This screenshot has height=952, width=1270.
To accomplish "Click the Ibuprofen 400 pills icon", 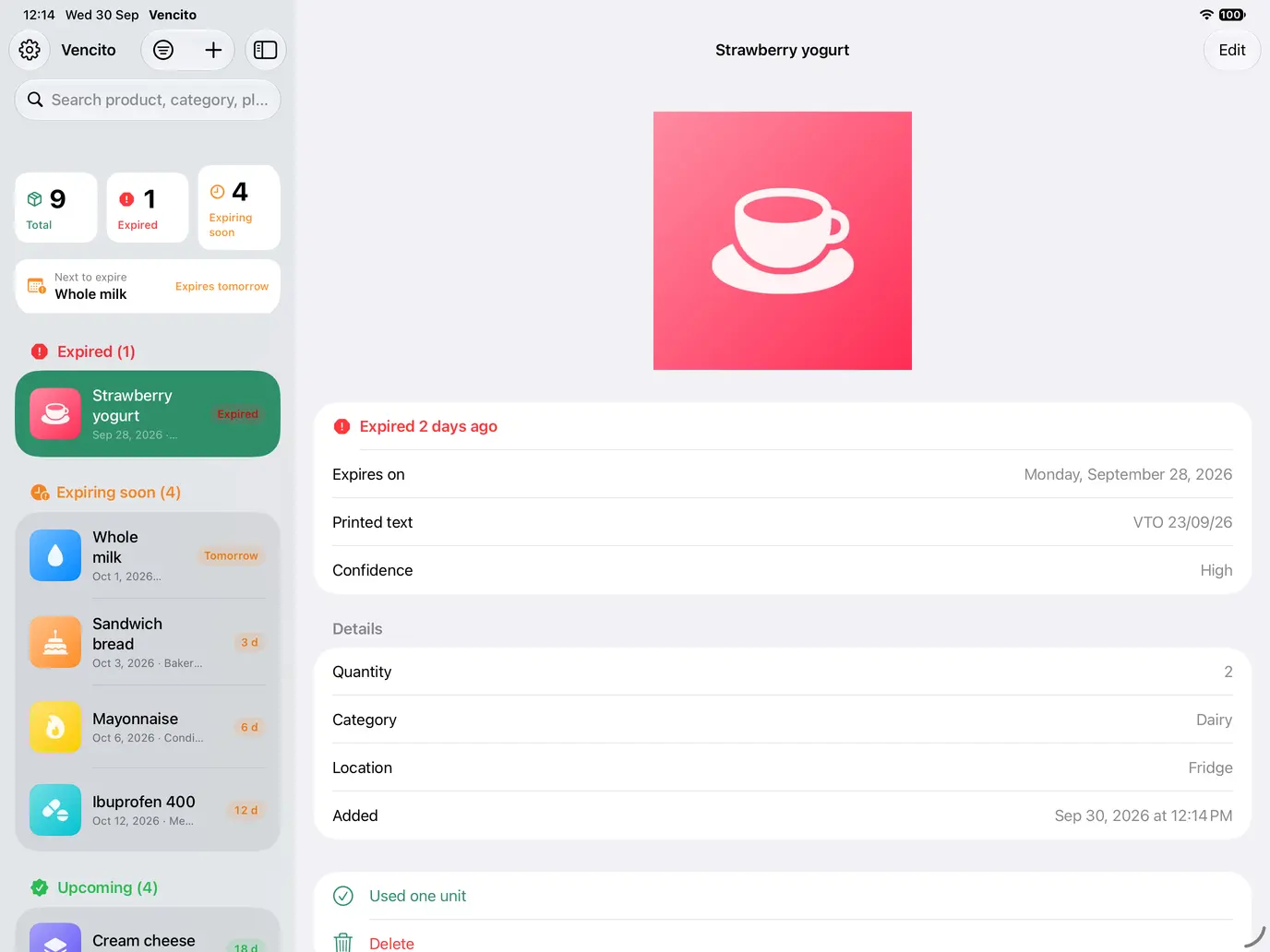I will tap(55, 810).
